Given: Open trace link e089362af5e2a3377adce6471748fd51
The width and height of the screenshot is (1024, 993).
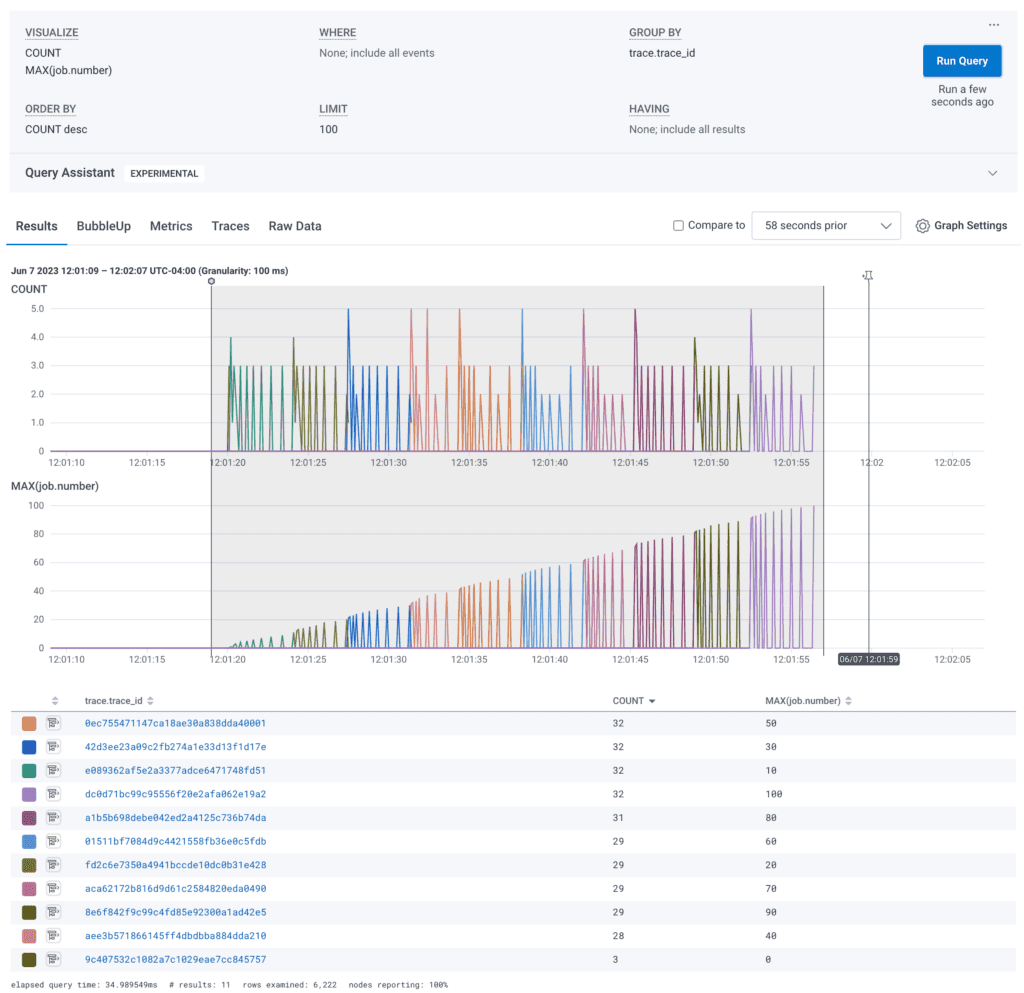Looking at the screenshot, I should tap(175, 770).
